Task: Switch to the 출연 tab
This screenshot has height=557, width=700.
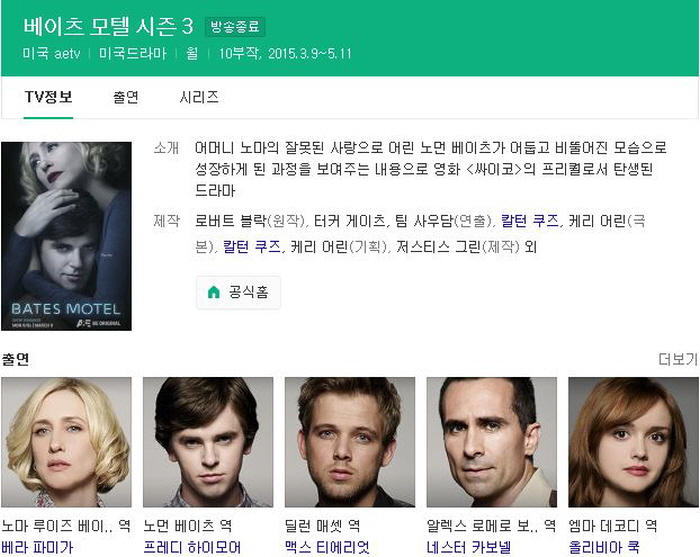Action: [125, 97]
